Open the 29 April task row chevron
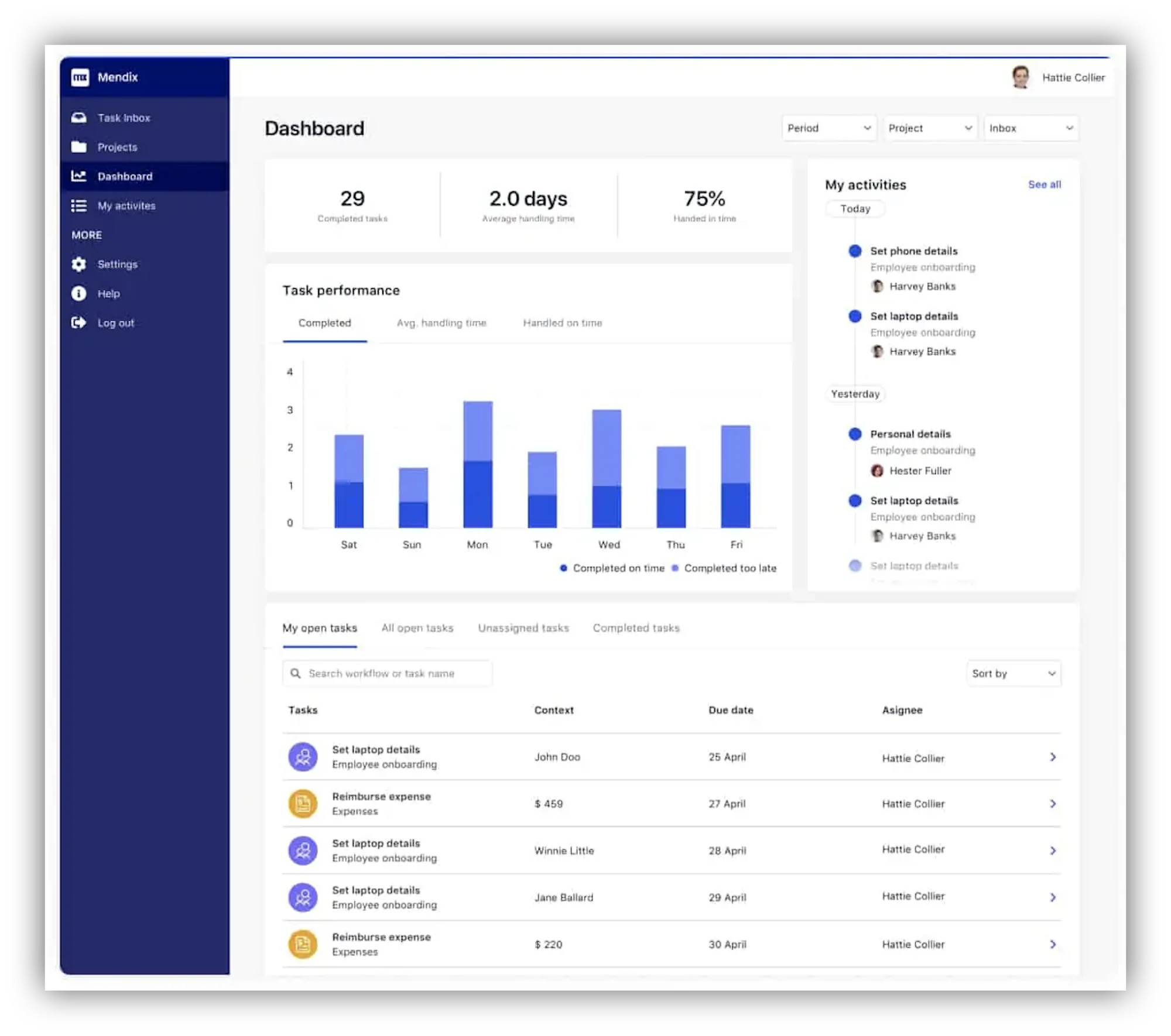1171x1036 pixels. point(1053,897)
